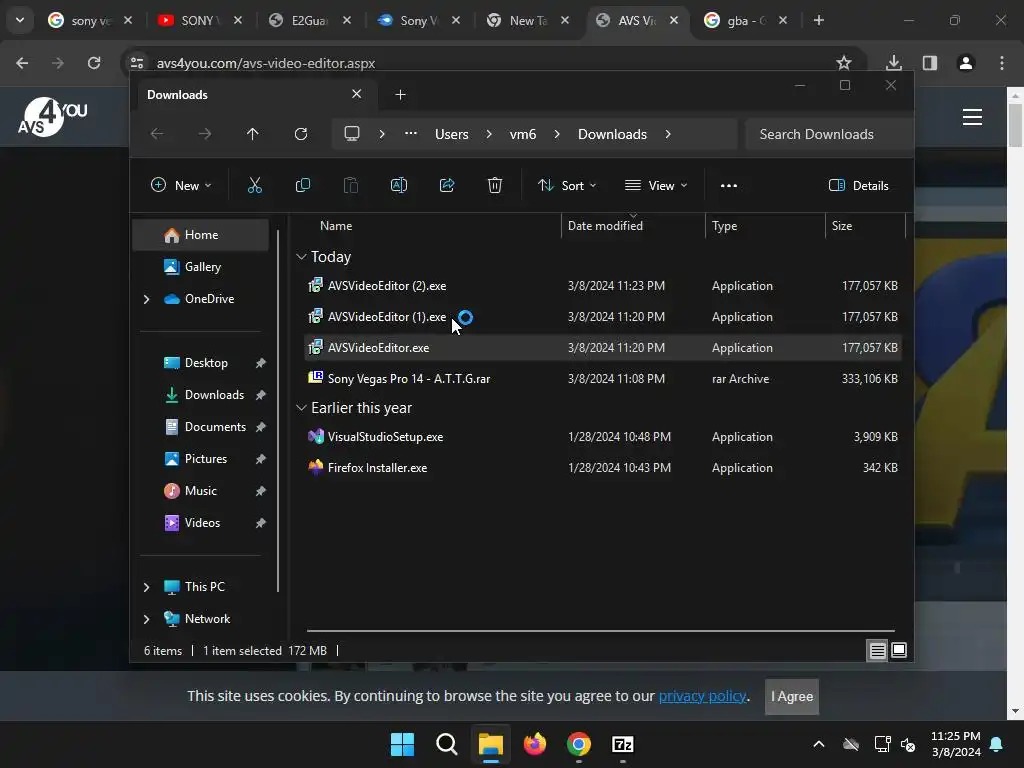This screenshot has width=1024, height=768.
Task: Click the Share icon in Explorer toolbar
Action: (x=447, y=185)
